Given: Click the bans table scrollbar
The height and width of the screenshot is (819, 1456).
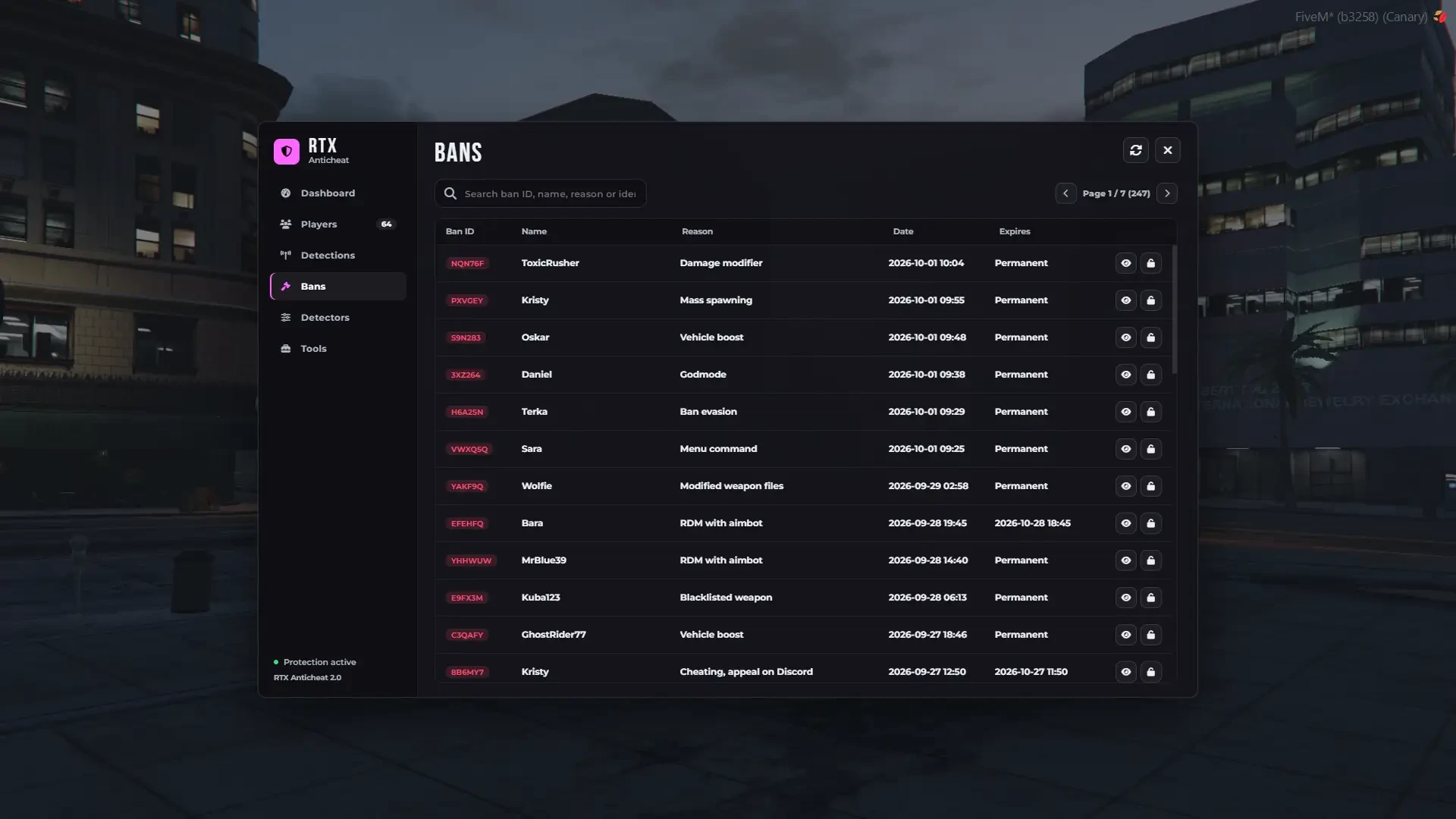Looking at the screenshot, I should (1175, 309).
